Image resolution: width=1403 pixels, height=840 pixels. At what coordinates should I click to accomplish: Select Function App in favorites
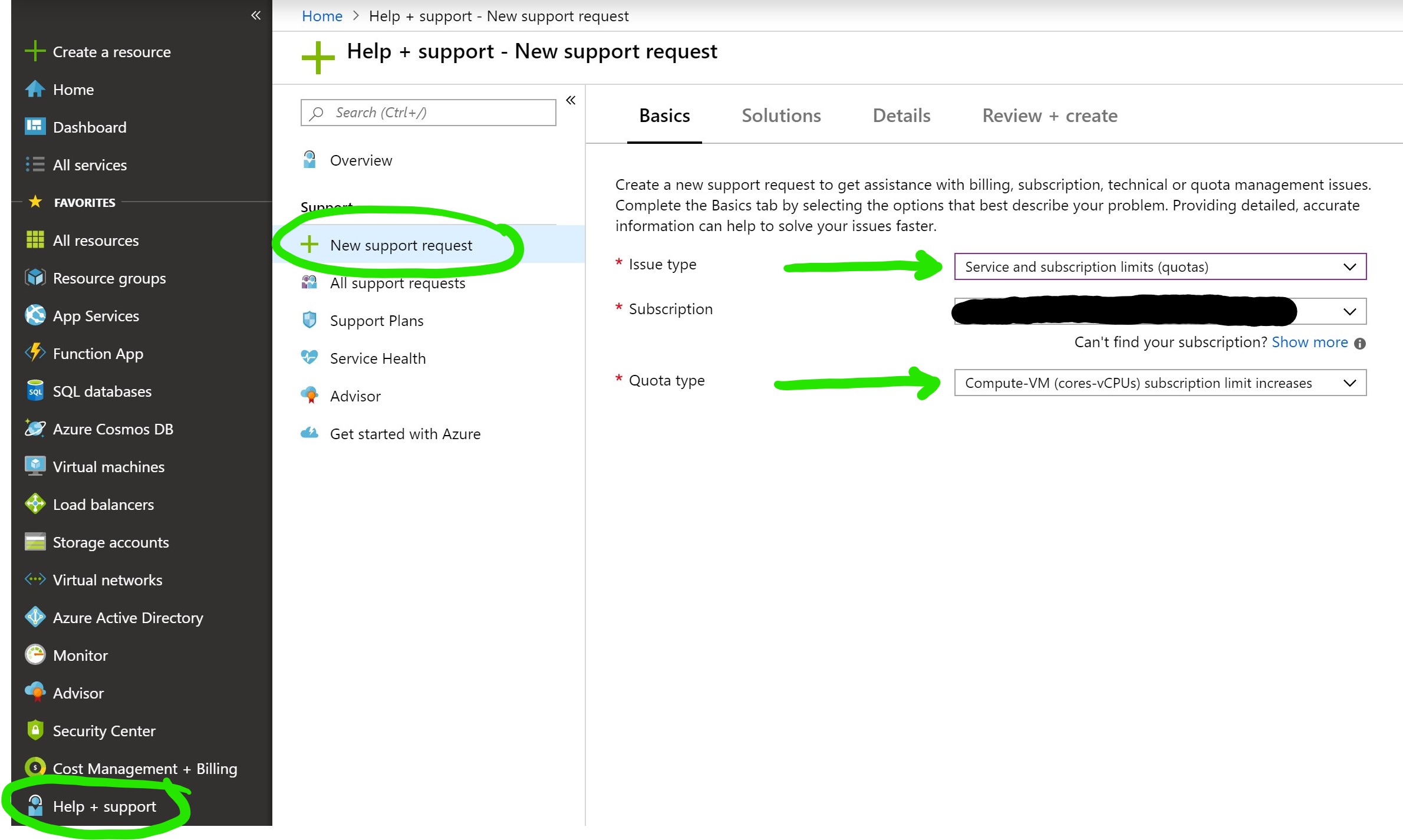pos(98,353)
